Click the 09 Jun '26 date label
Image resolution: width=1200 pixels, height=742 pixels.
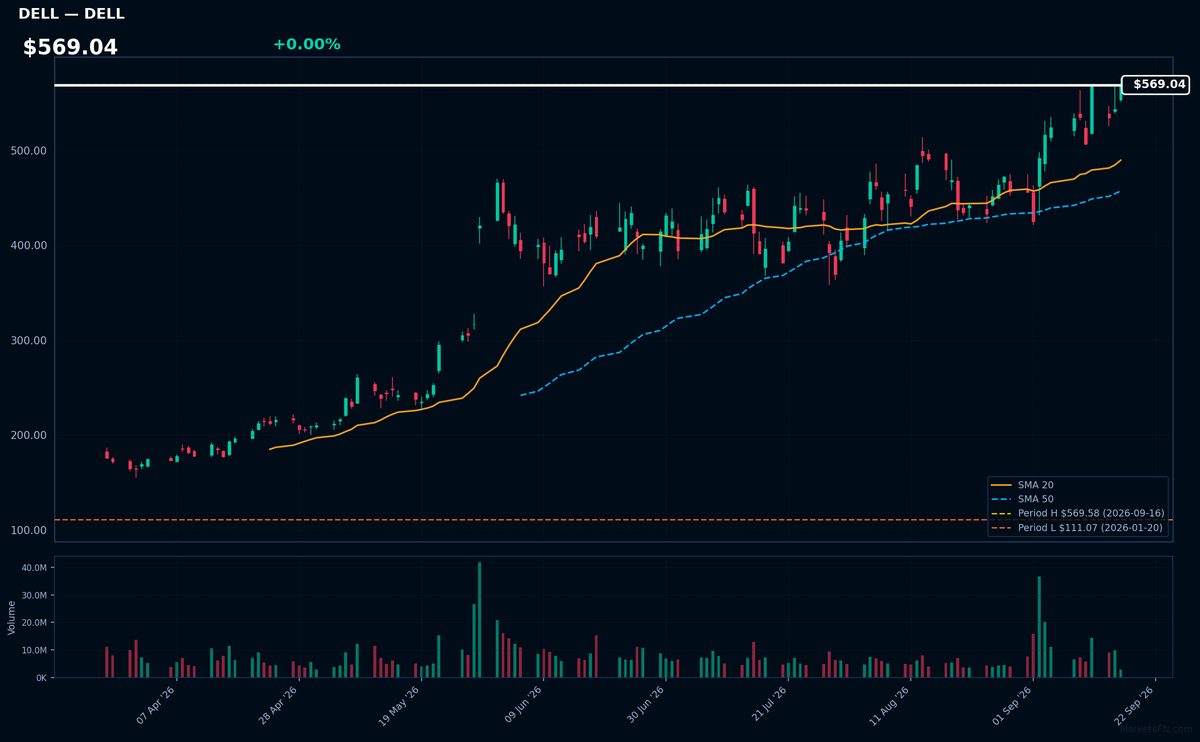(523, 704)
